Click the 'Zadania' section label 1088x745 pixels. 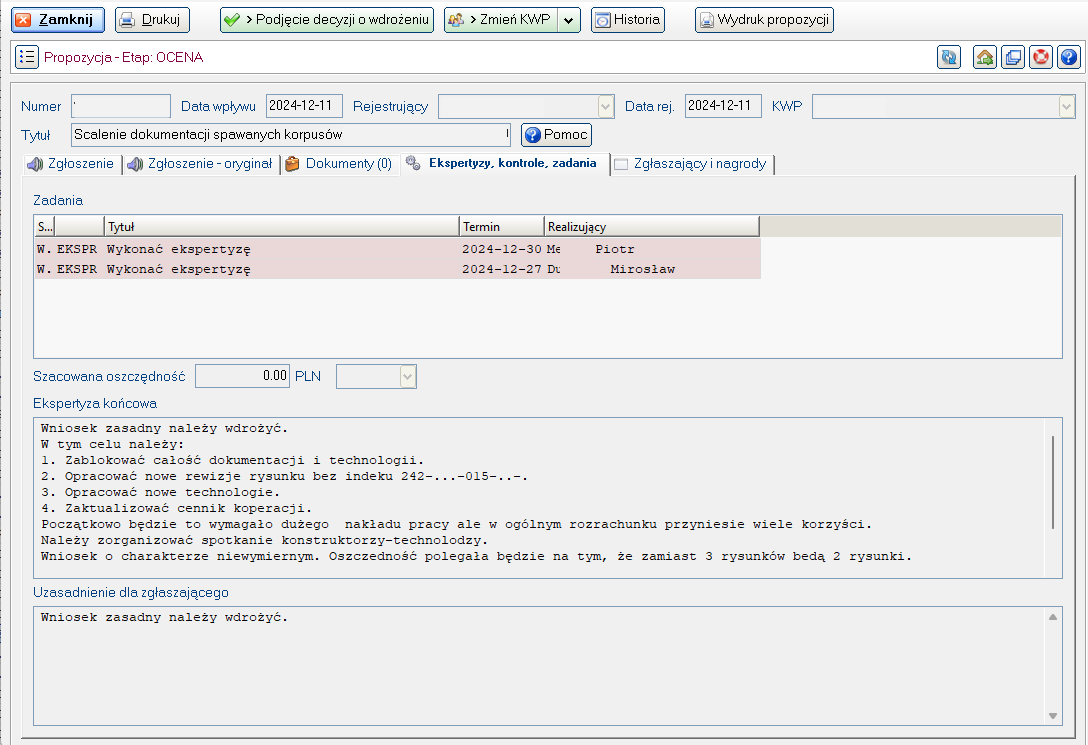58,200
